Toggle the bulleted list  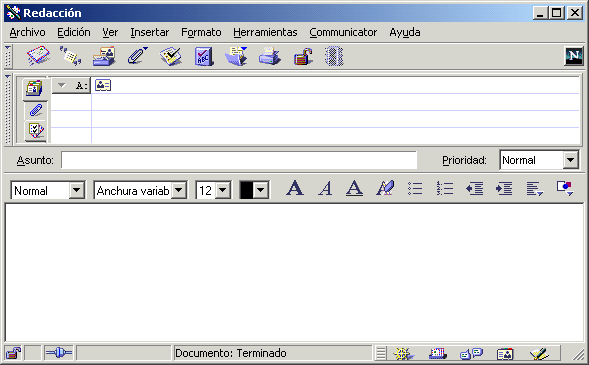(415, 188)
